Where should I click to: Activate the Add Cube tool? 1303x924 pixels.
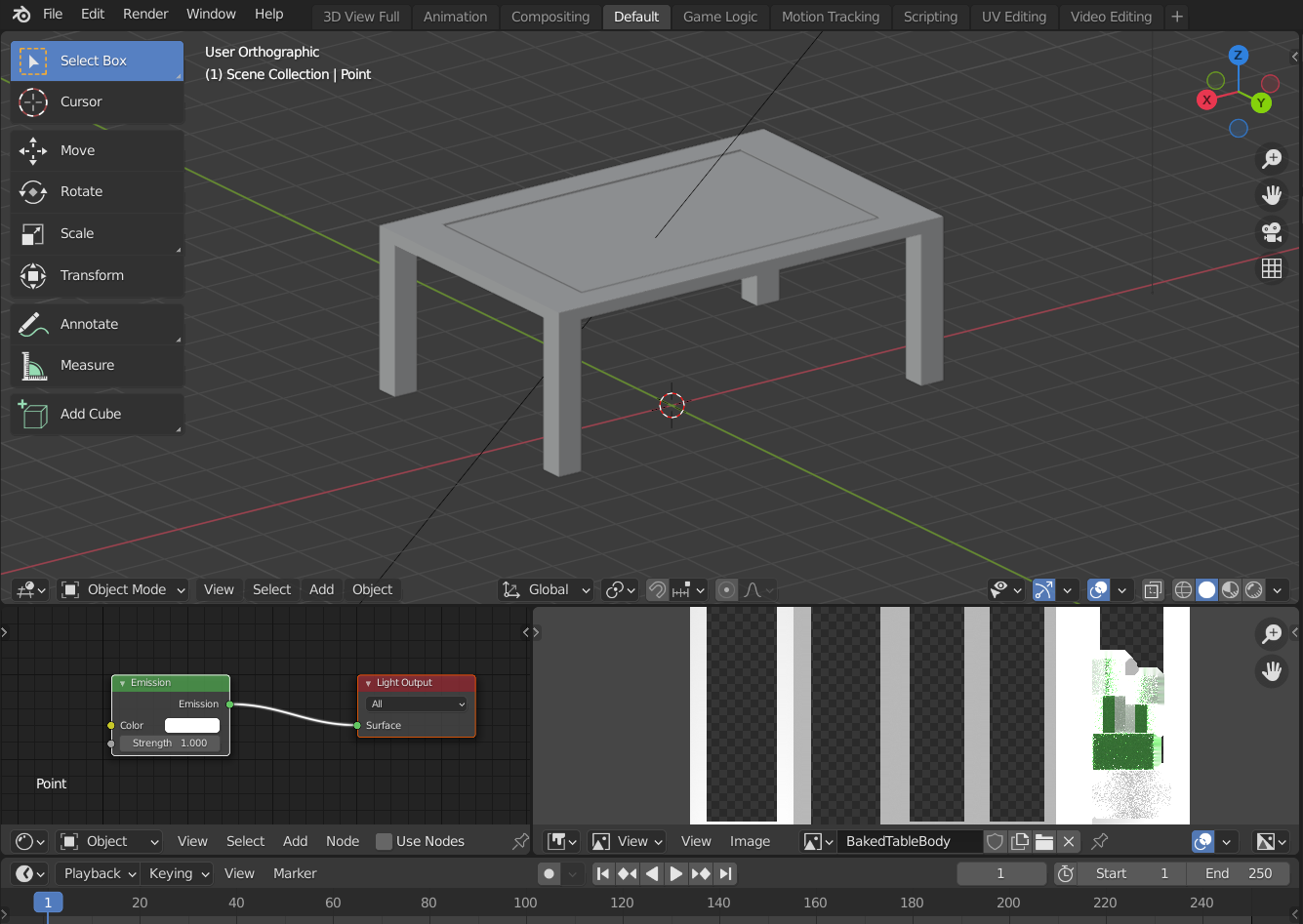[97, 414]
